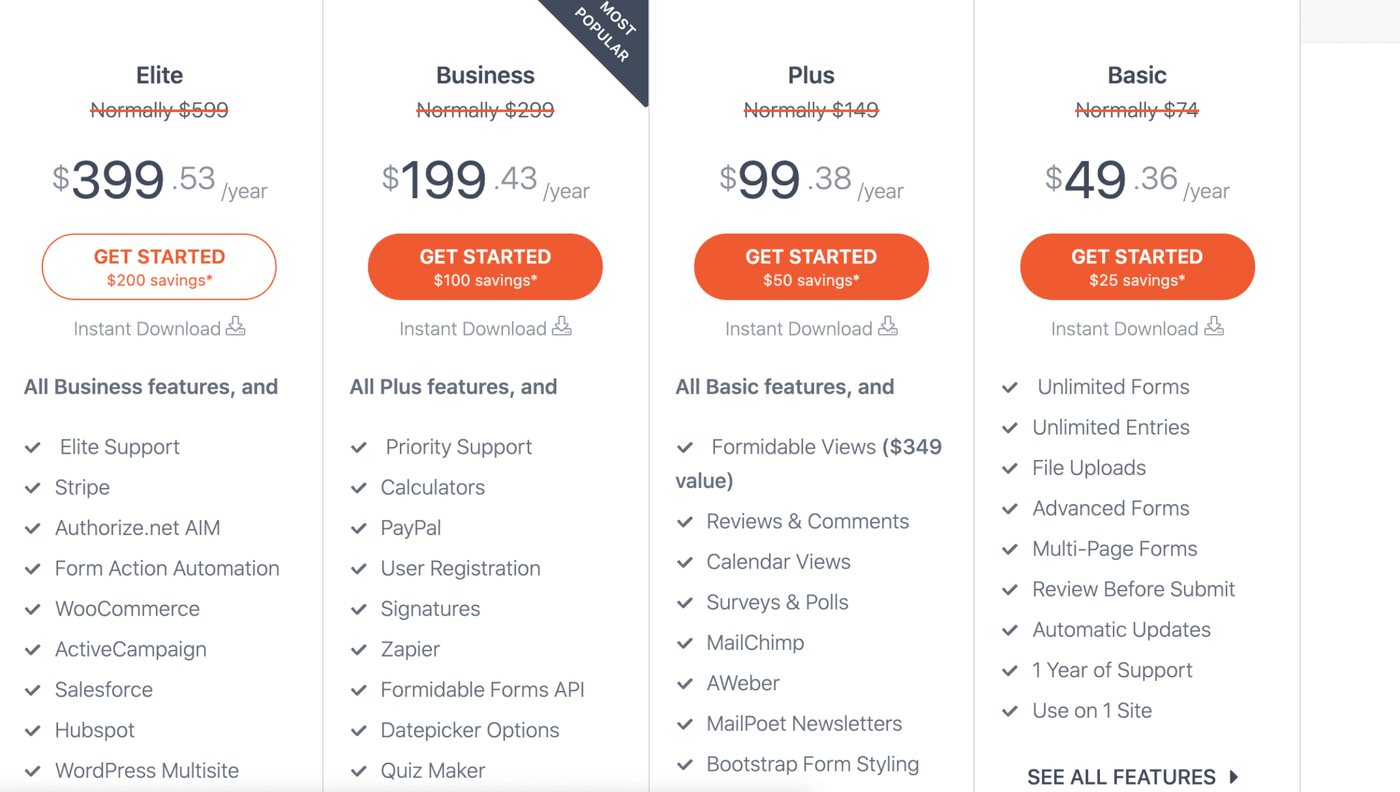
Task: Click the Zapier feature item
Action: click(x=410, y=649)
